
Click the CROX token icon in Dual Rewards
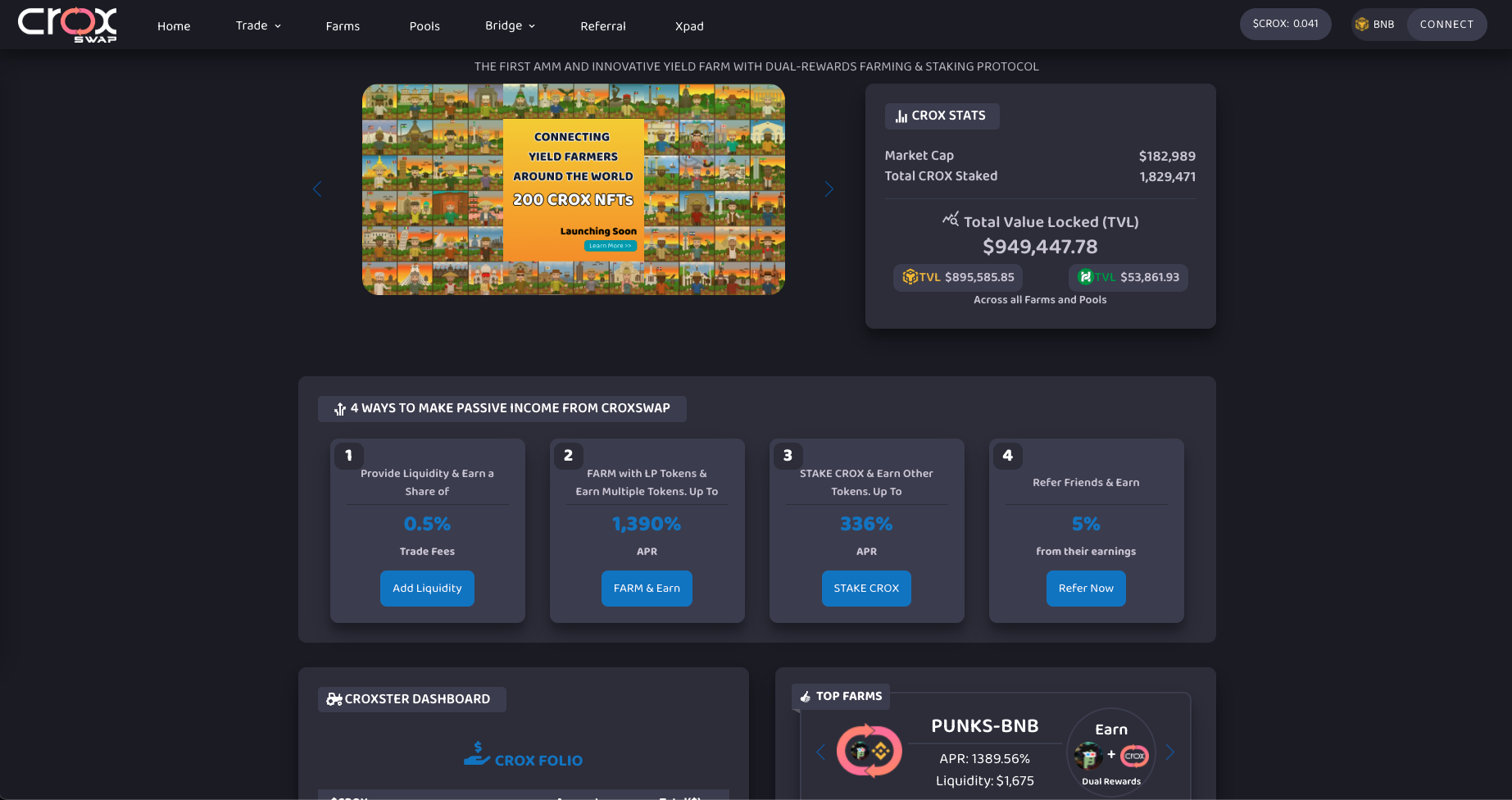(x=1134, y=756)
